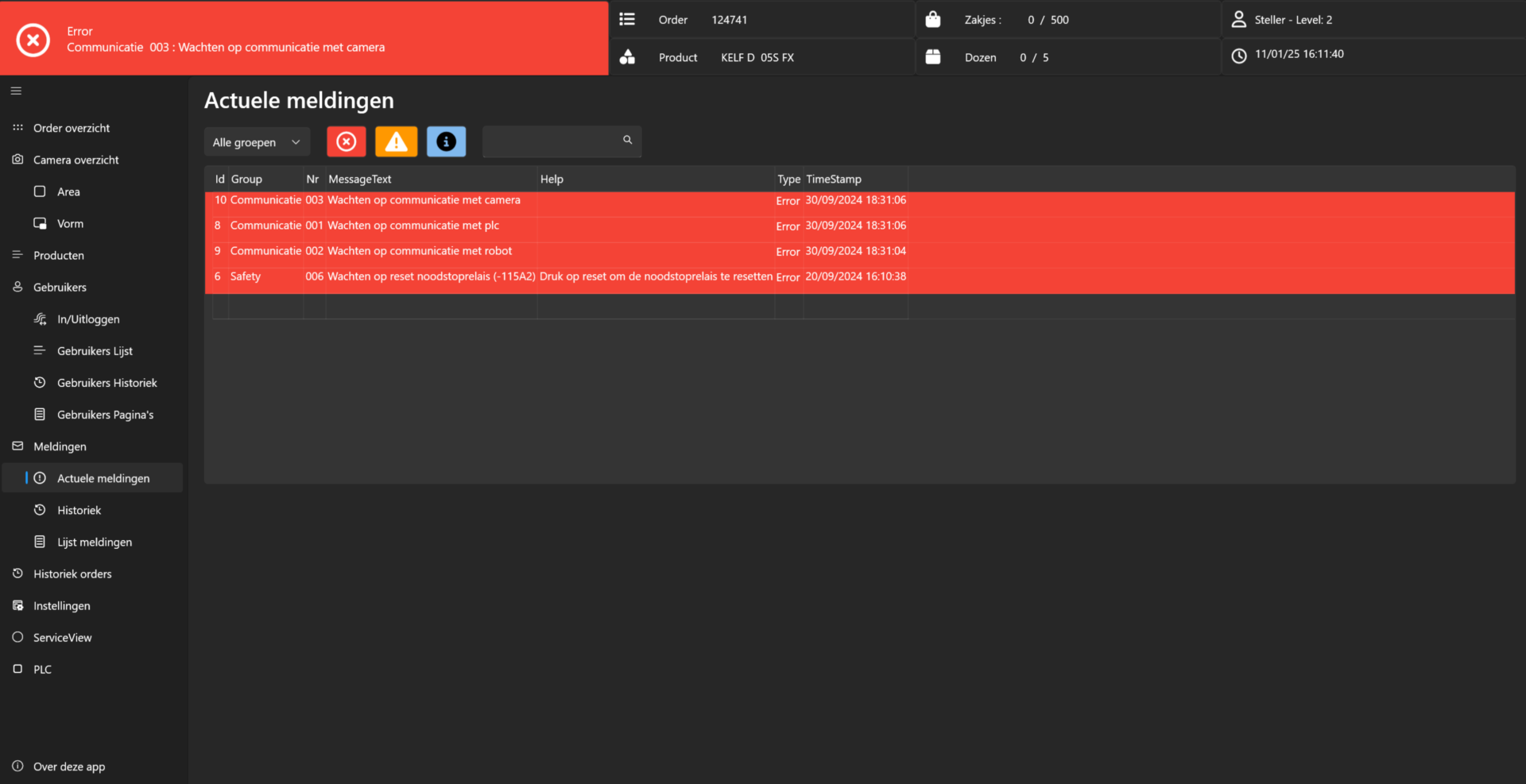
Task: Click into the message search field
Action: 552,141
